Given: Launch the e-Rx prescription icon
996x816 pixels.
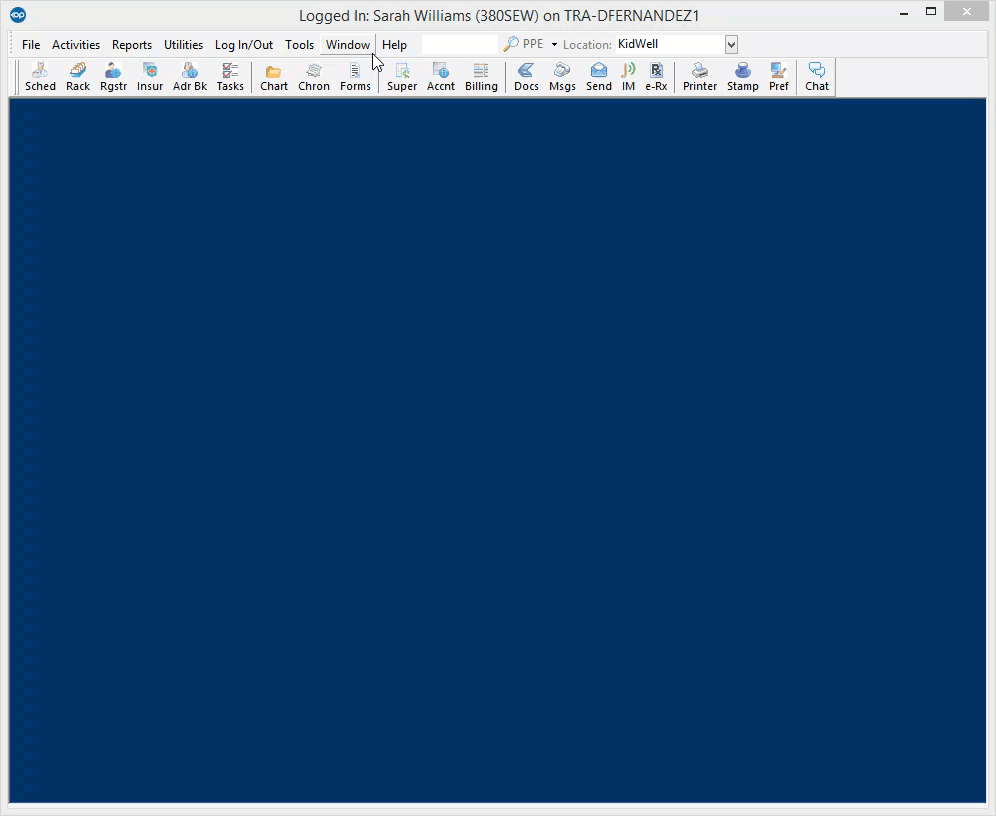Looking at the screenshot, I should pyautogui.click(x=656, y=77).
